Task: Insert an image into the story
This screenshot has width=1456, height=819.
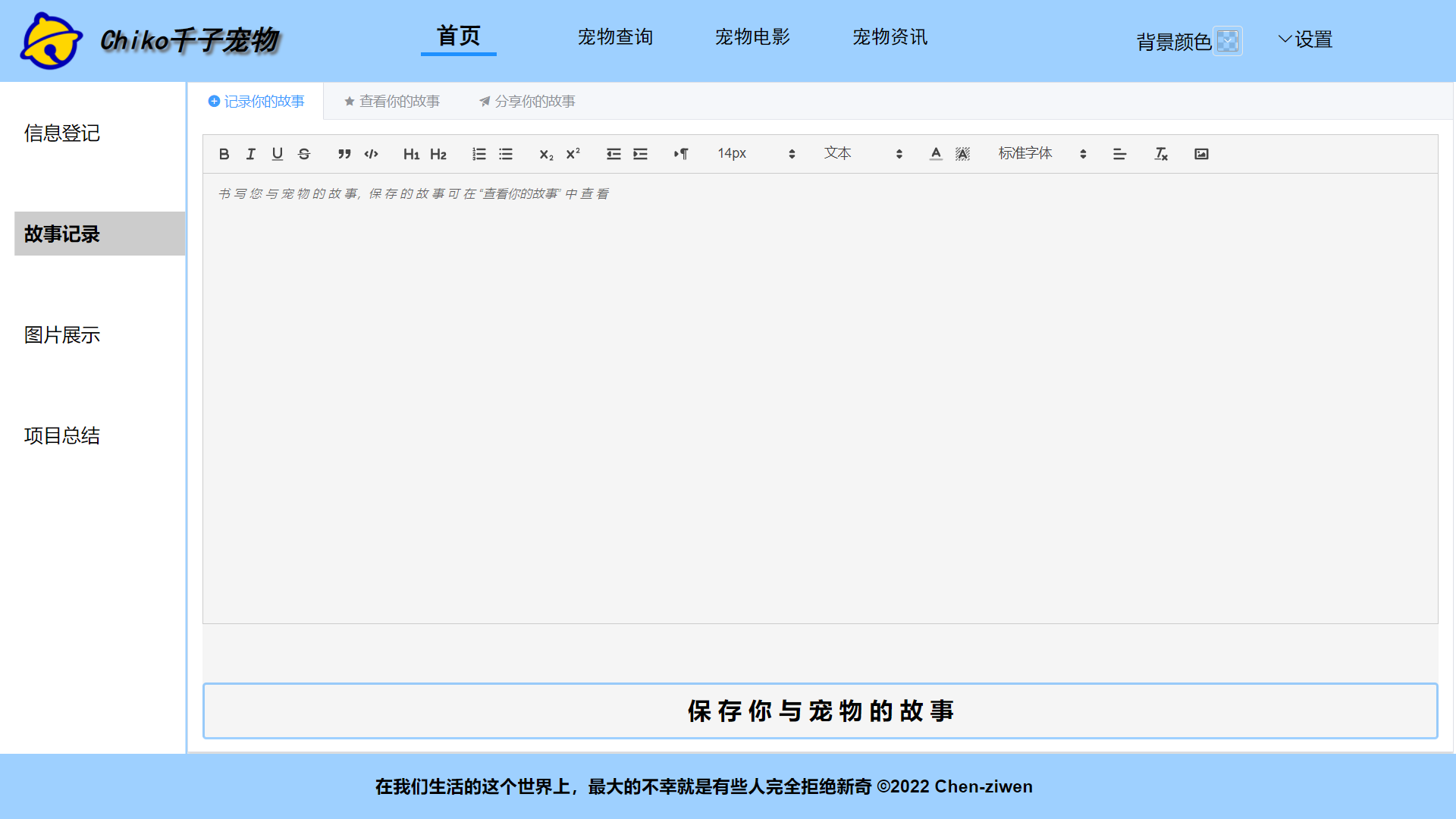Action: coord(1201,154)
